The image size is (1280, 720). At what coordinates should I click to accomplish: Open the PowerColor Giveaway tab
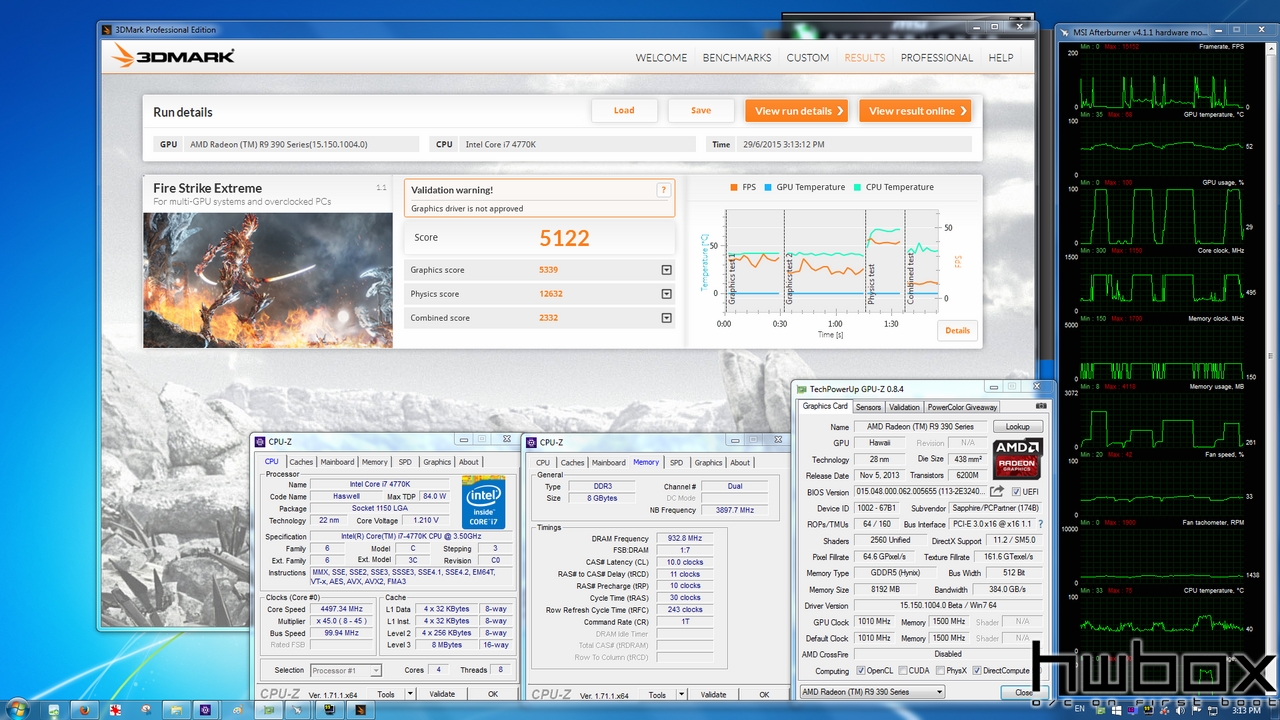tap(962, 407)
